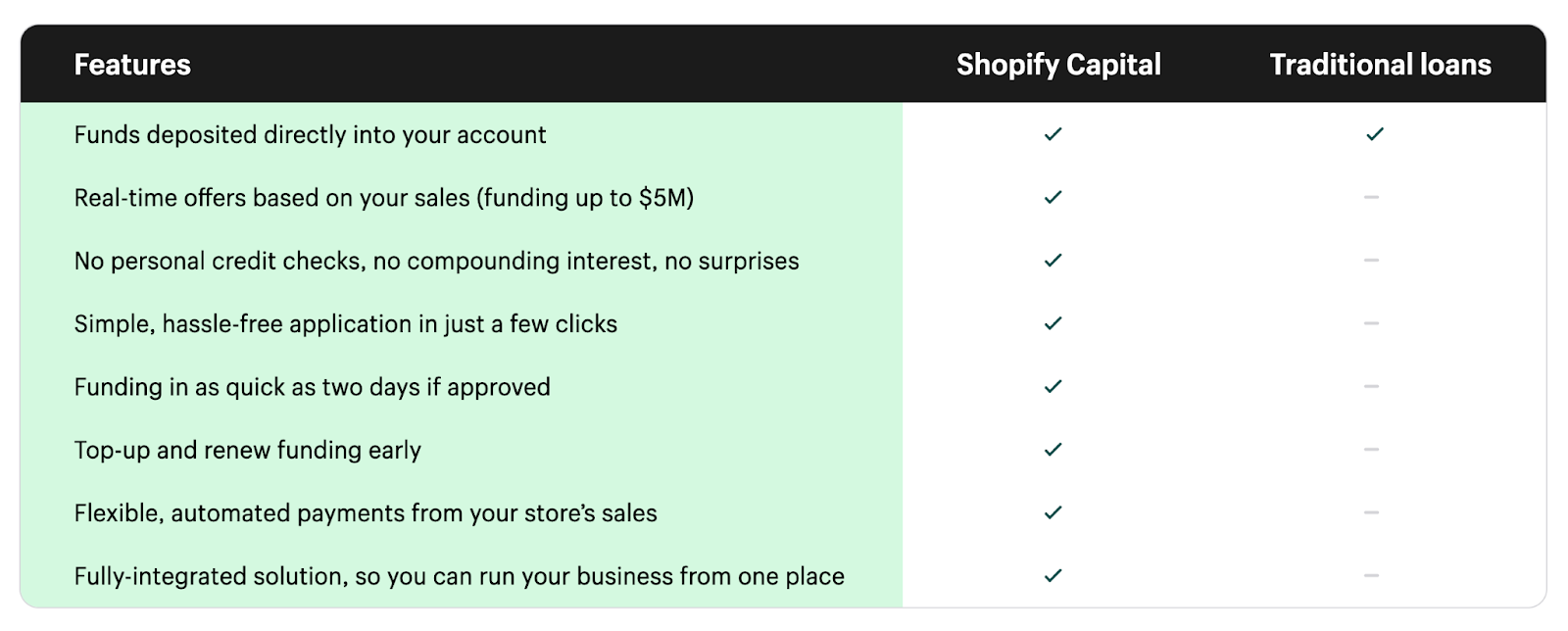Click Traditional loans dash for fully-integrated solution
This screenshot has width=1568, height=631.
(x=1371, y=576)
